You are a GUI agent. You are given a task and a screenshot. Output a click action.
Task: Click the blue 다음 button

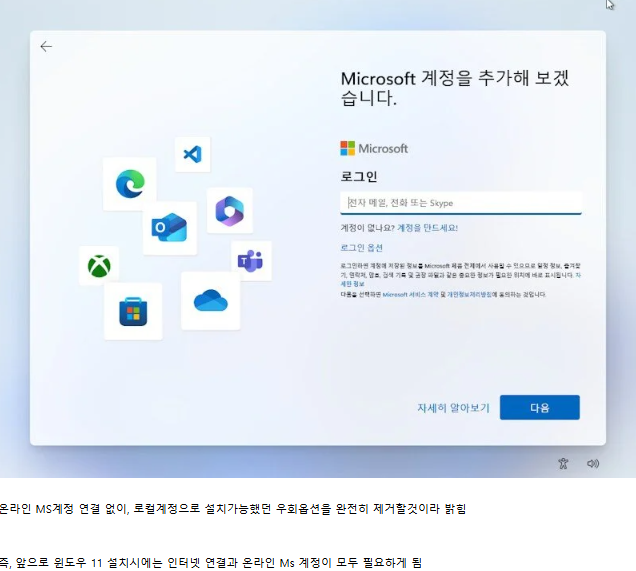coord(539,408)
